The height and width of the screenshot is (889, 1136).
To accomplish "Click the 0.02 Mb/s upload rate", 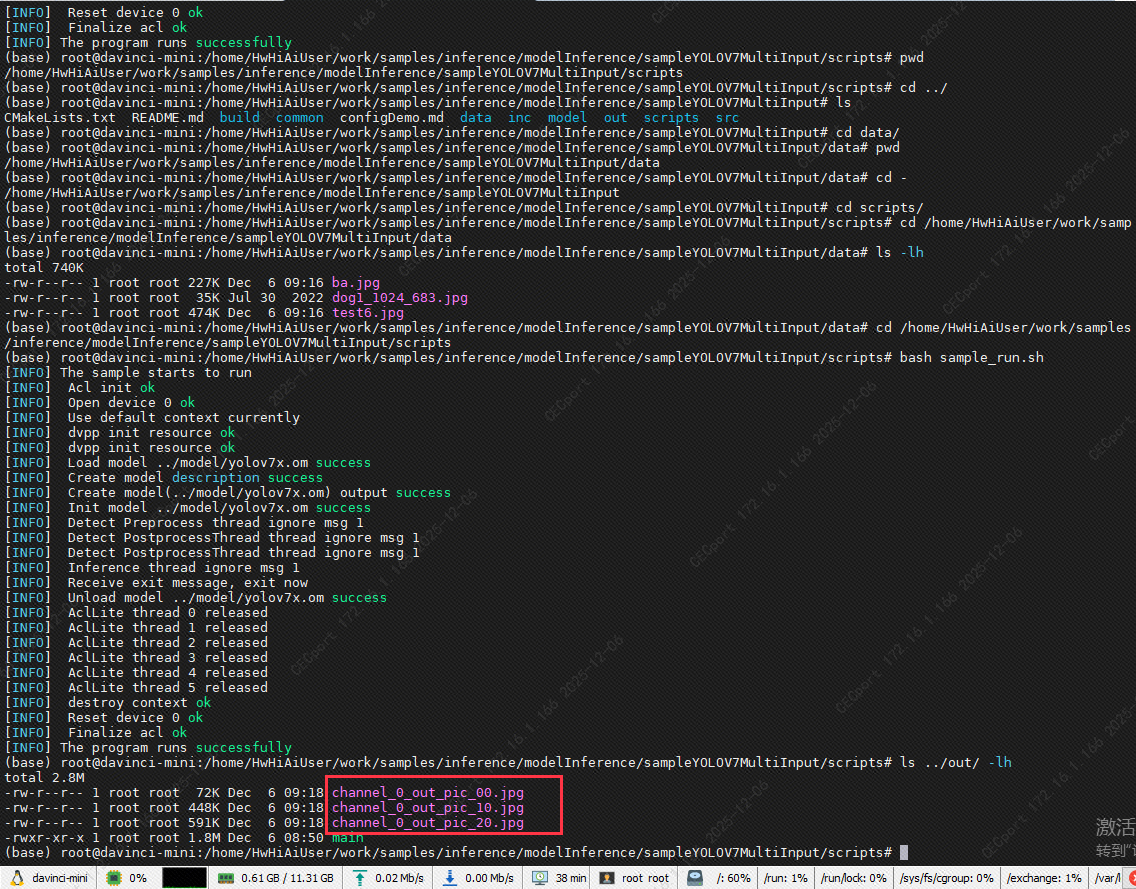I will click(x=399, y=878).
